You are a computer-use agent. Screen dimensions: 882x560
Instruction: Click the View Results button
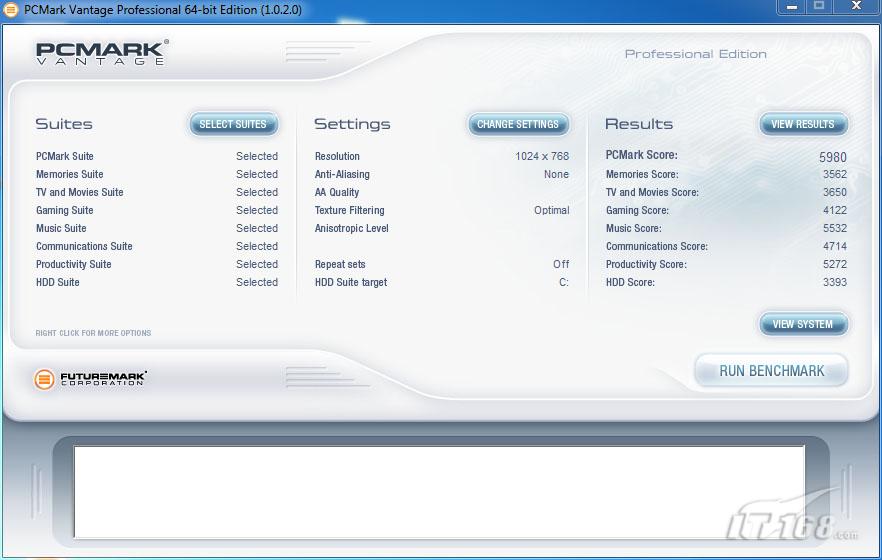click(803, 124)
